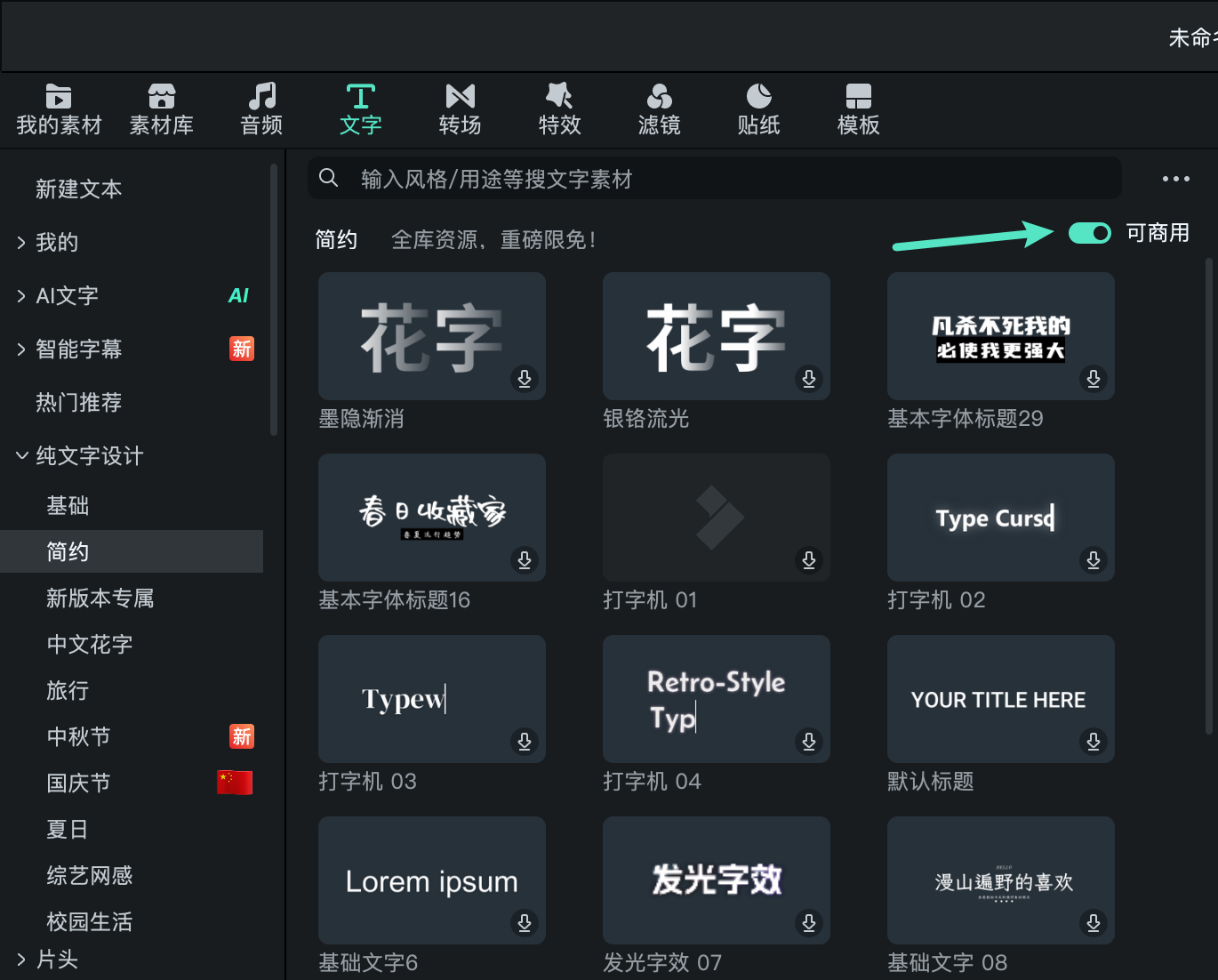Screen dimensions: 1218x980
Task: Download the 发光字效 07 preset
Action: [809, 923]
